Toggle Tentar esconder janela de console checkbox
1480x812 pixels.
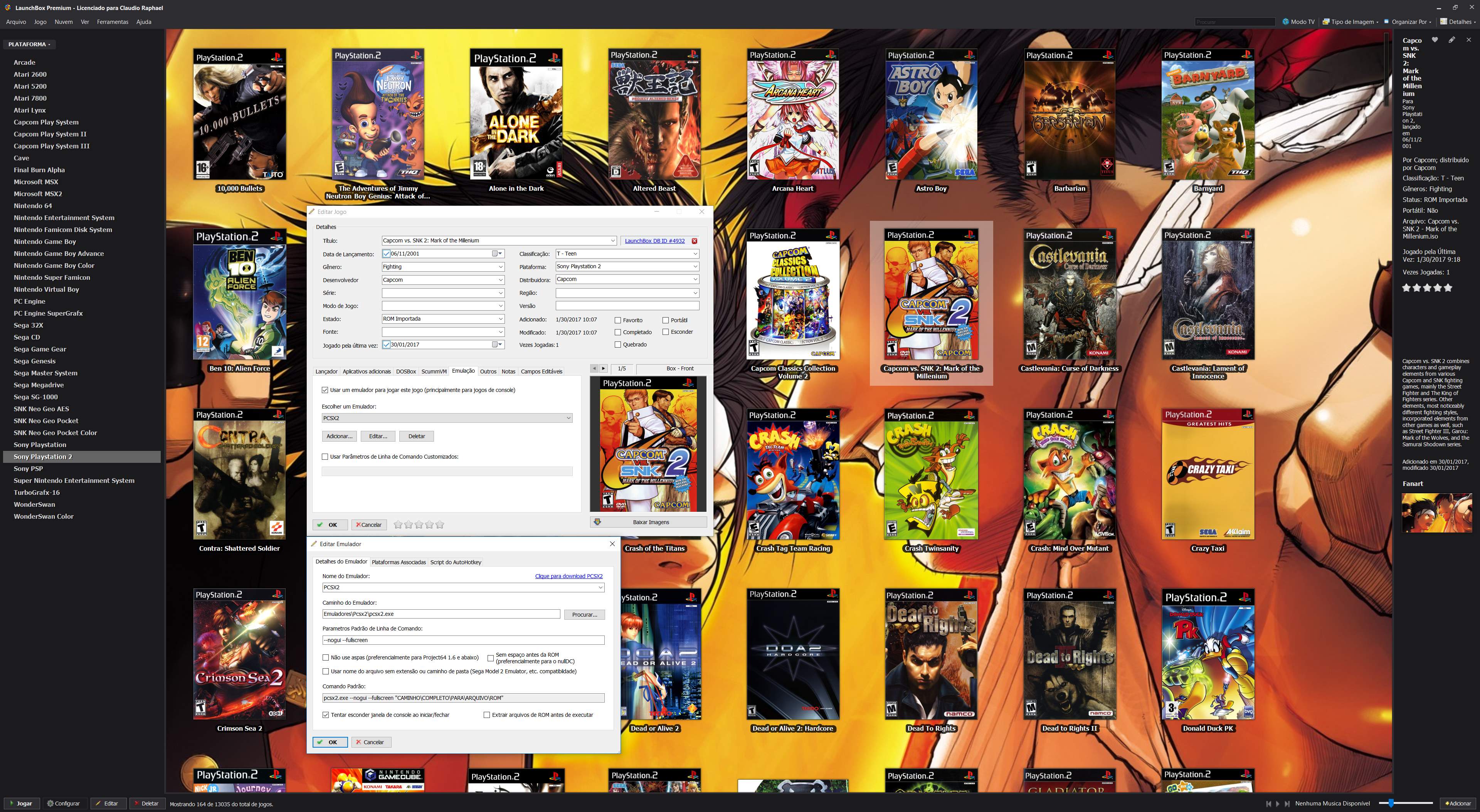(326, 715)
